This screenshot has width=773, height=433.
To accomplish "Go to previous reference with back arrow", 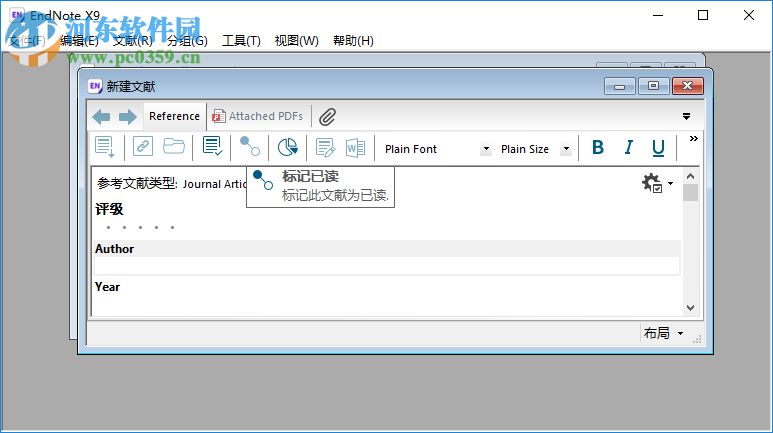I will (102, 117).
